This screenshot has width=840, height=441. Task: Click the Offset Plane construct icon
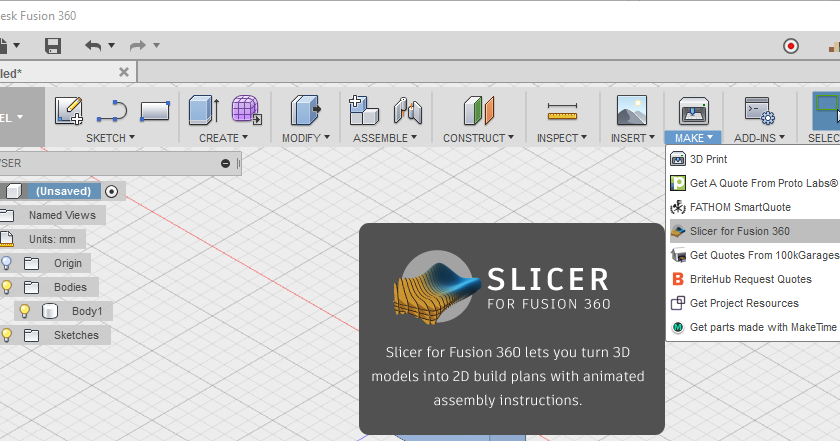[x=478, y=111]
